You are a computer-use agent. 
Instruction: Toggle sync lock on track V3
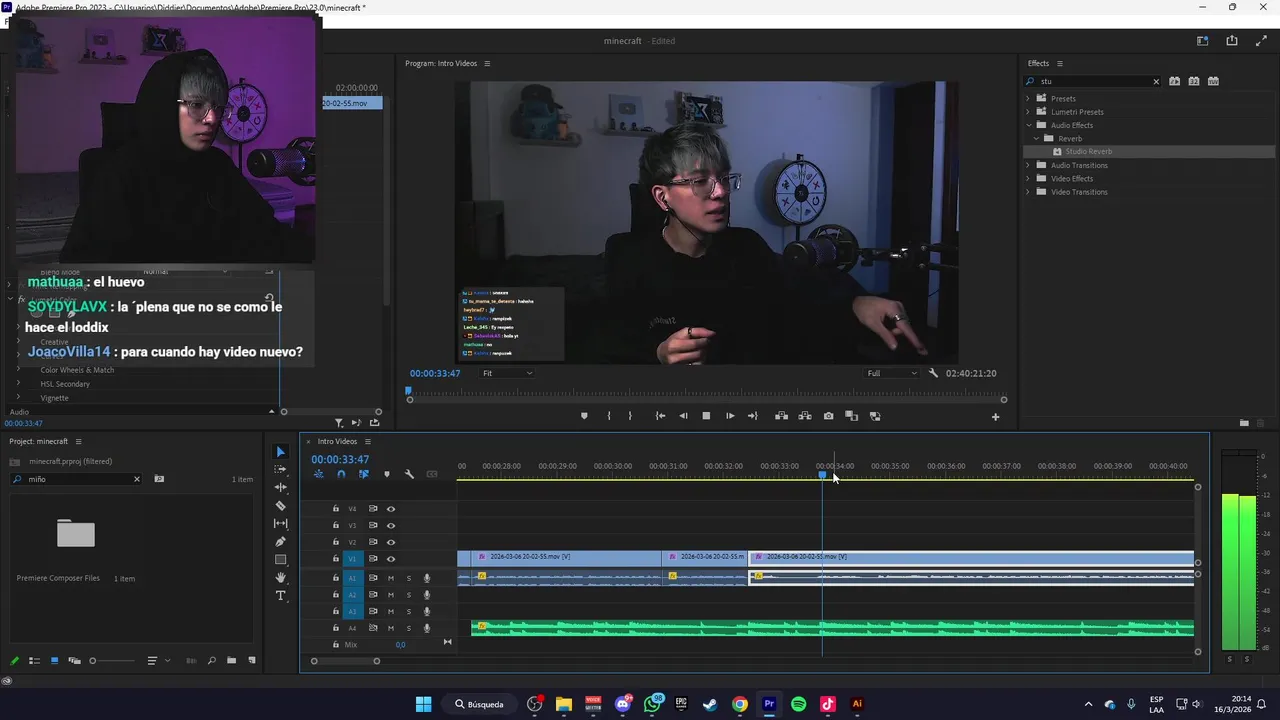coord(373,525)
